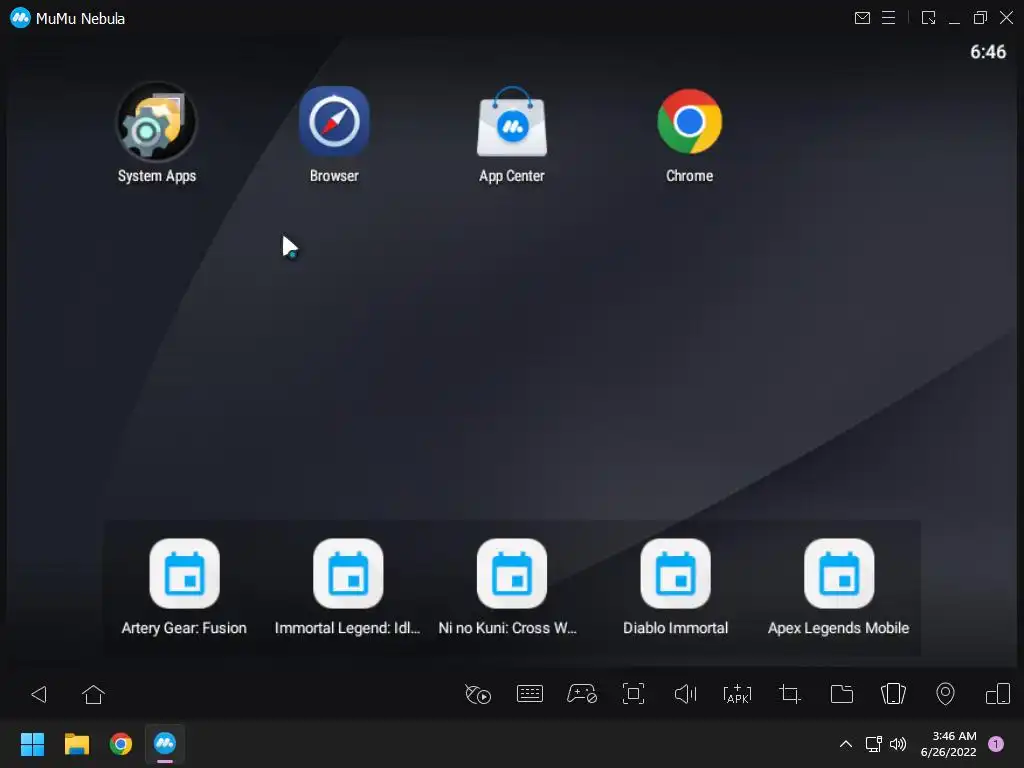The height and width of the screenshot is (768, 1024).
Task: Click the title bar window-resize icon
Action: click(x=928, y=18)
